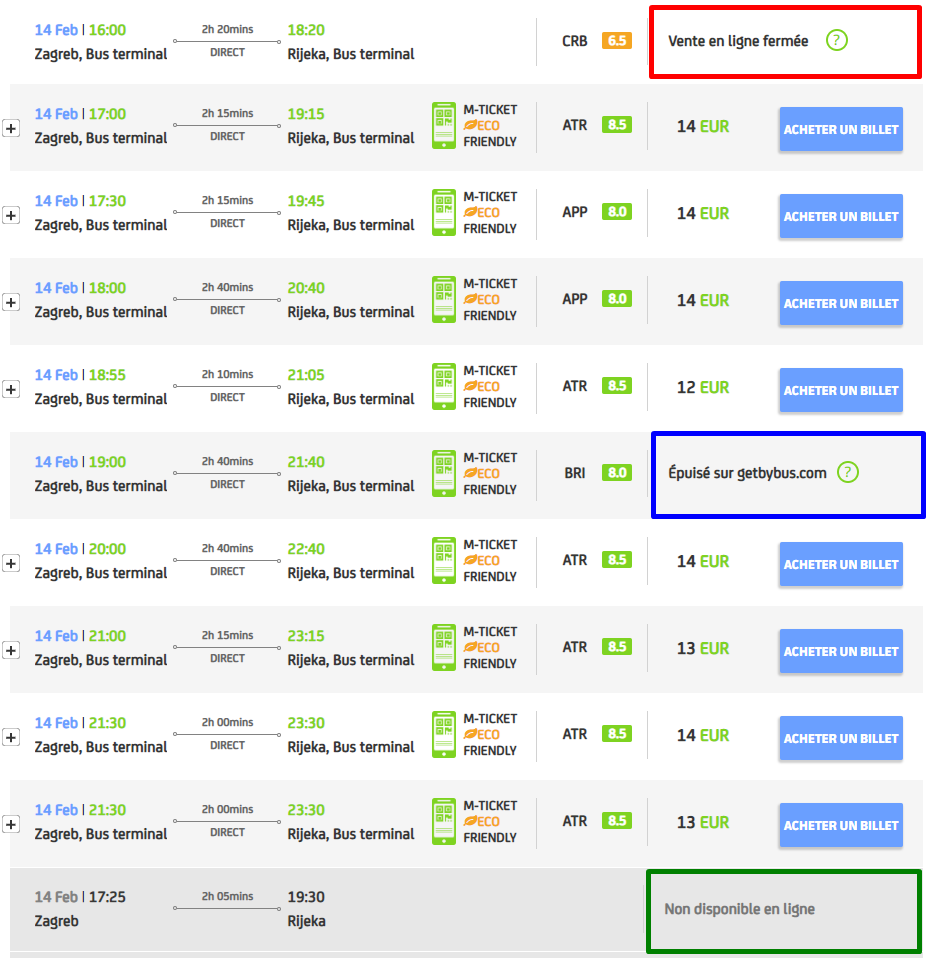Click 8.0 rating badge for 17:30 APP bus
Screen dimensions: 926x958
coord(616,211)
